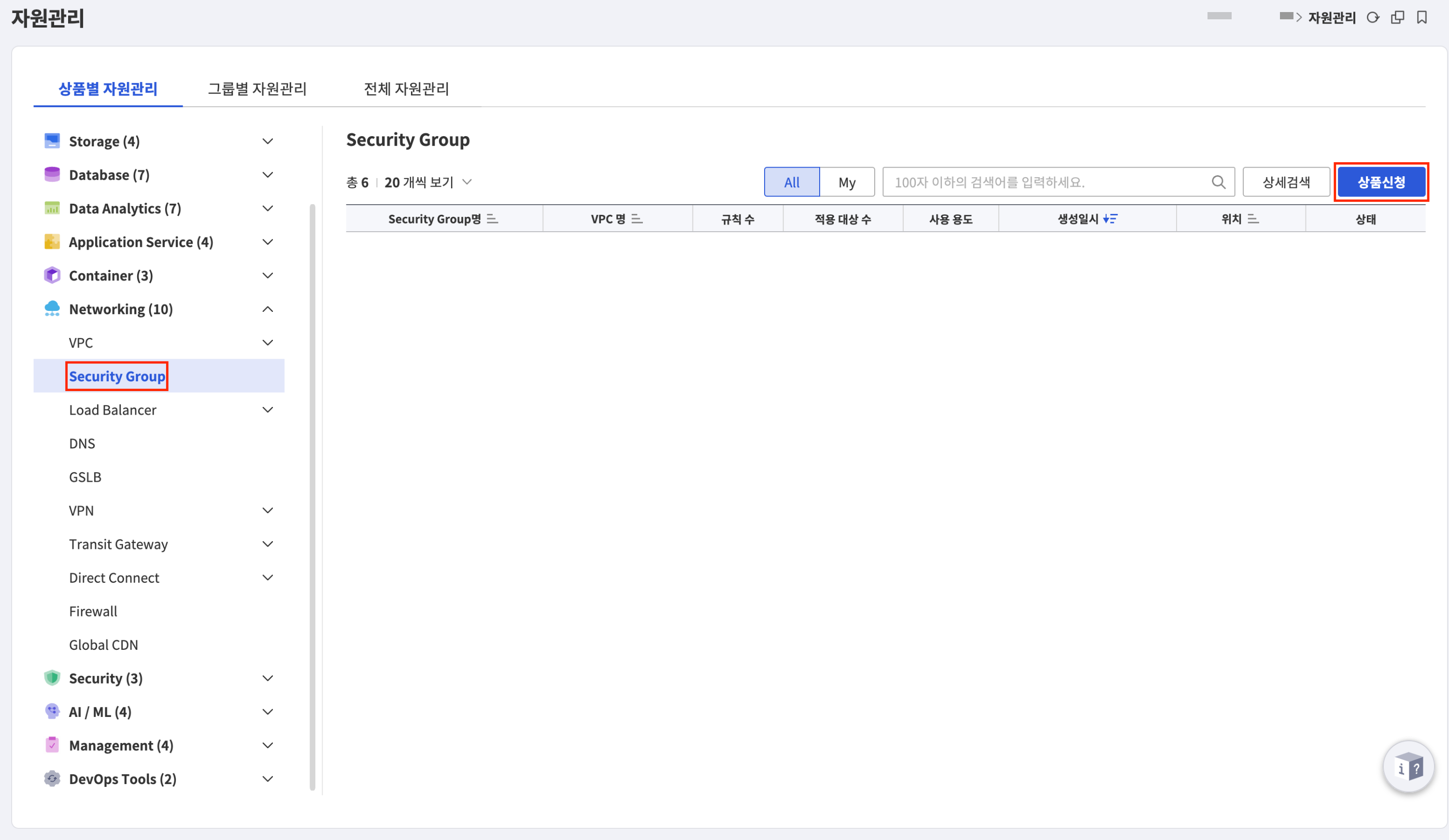Click the 상태 column header
Image resolution: width=1449 pixels, height=840 pixels.
point(1365,219)
